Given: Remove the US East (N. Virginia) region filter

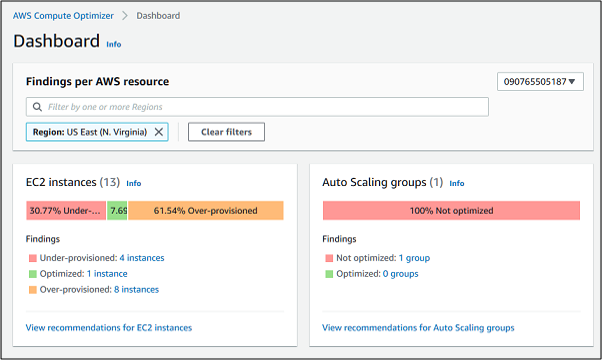Looking at the screenshot, I should point(159,132).
